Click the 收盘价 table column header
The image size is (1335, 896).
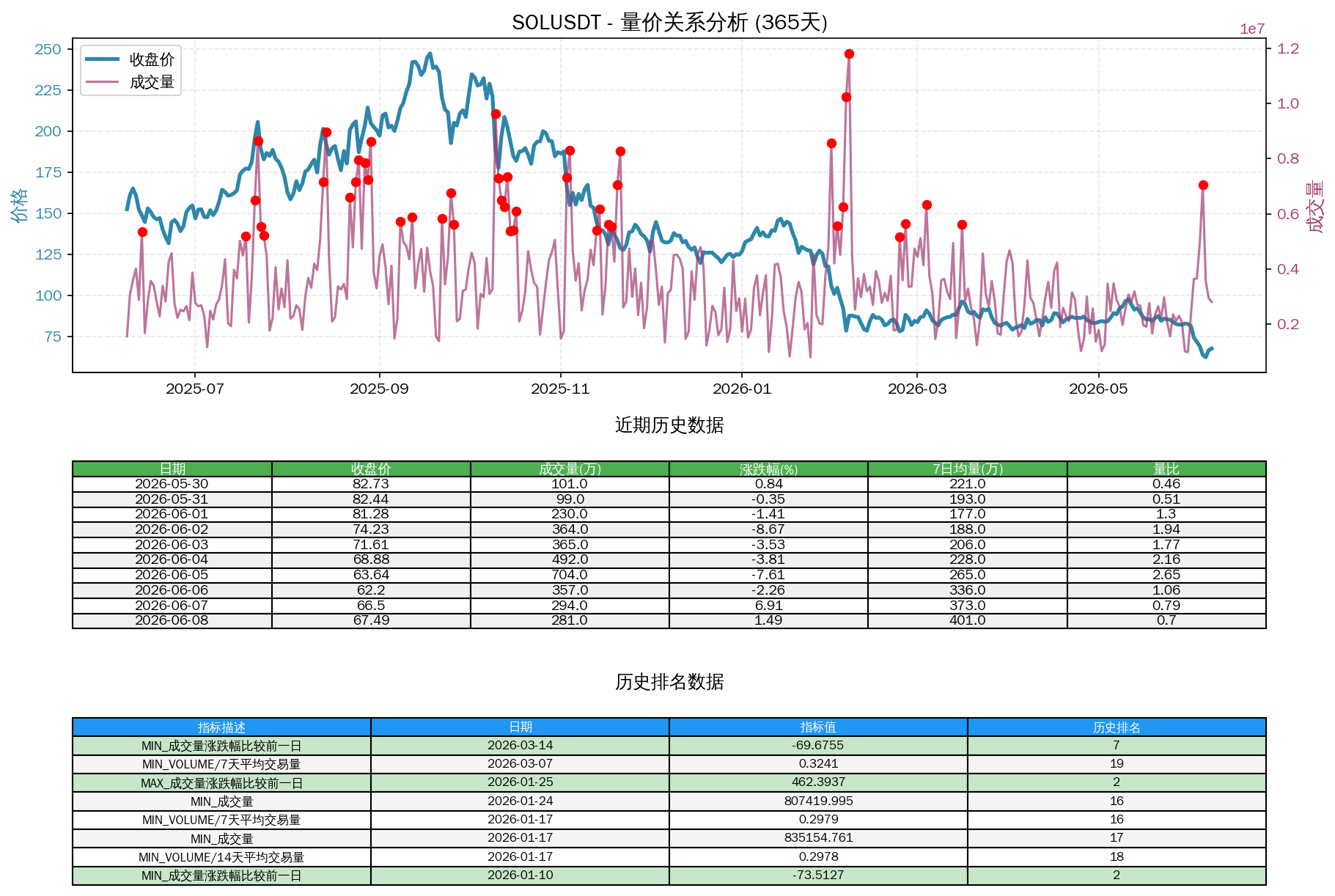(x=371, y=469)
